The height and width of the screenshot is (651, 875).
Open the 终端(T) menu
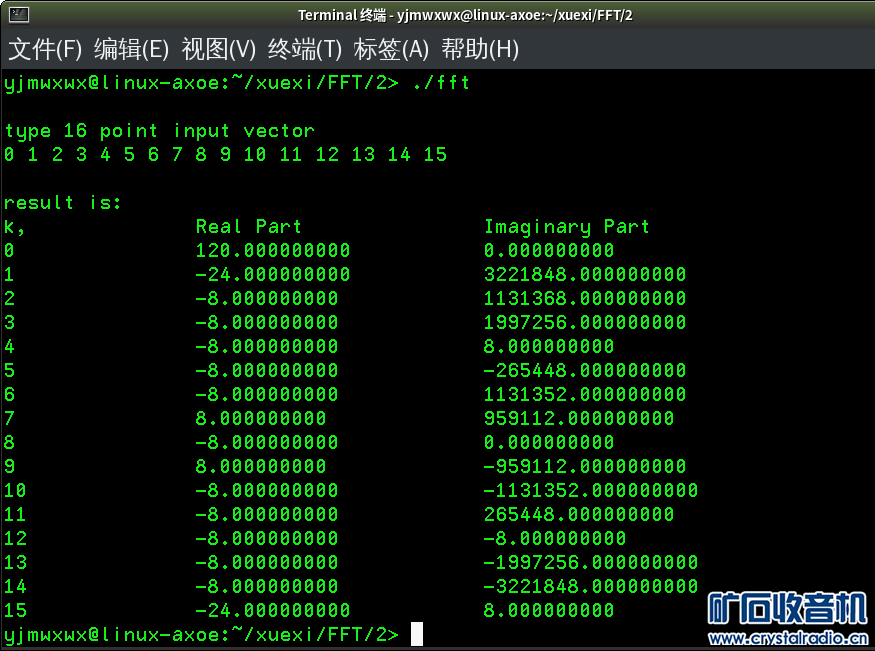[305, 49]
